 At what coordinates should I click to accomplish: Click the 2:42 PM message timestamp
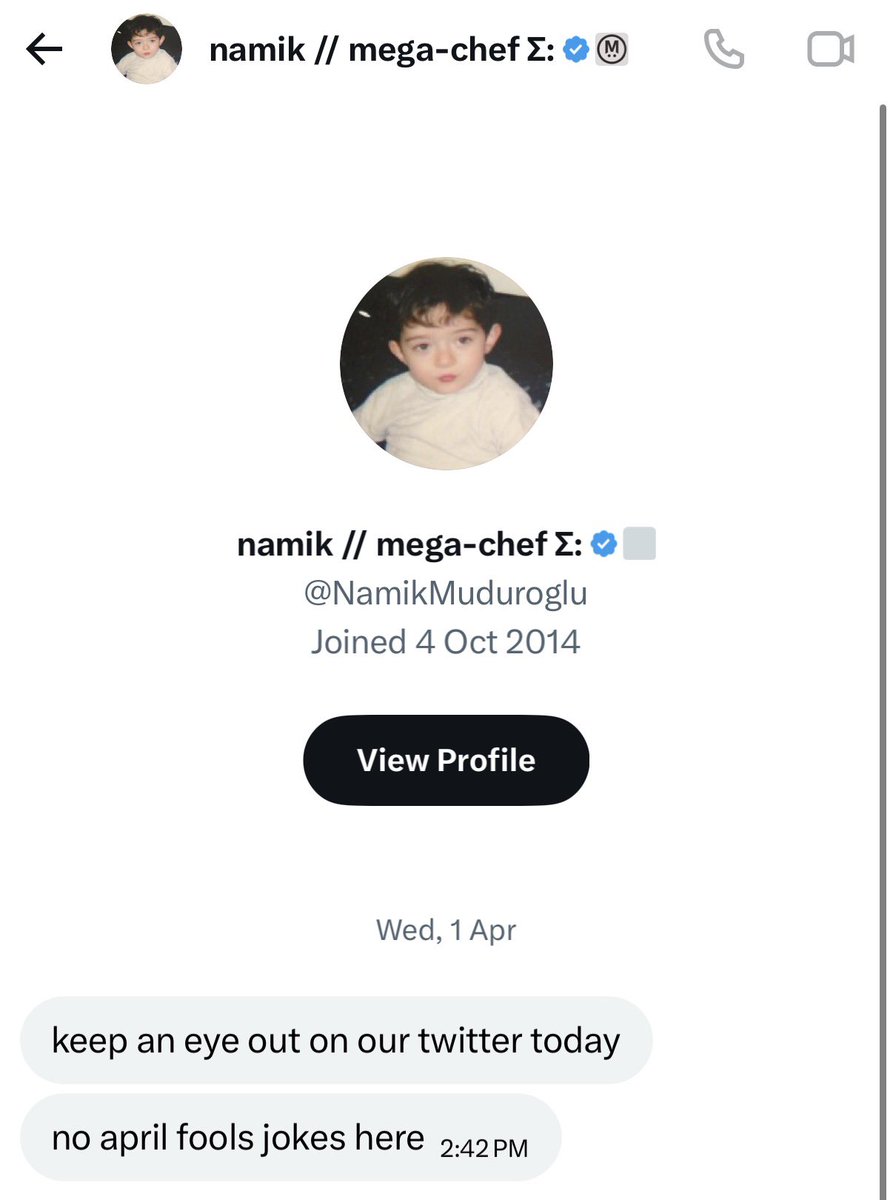[x=483, y=1148]
